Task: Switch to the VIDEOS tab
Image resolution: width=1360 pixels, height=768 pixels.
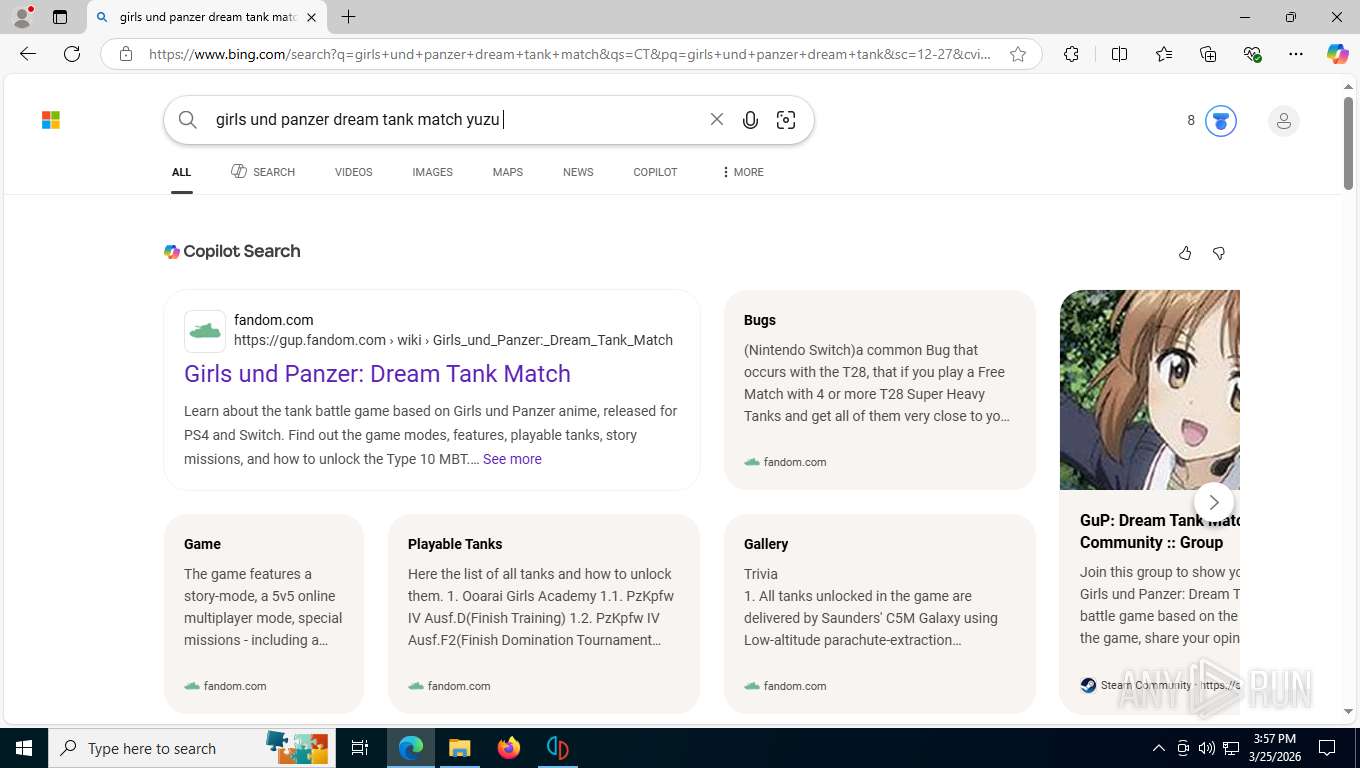Action: [x=353, y=172]
